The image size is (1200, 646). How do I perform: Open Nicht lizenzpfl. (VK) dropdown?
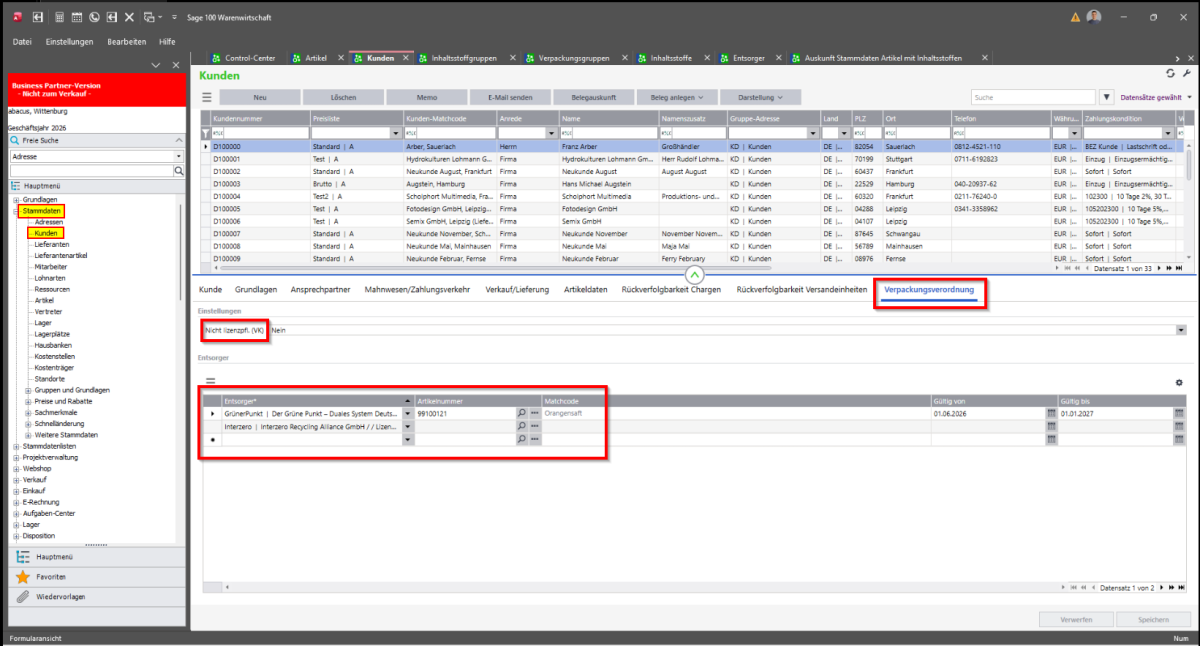tap(1181, 329)
